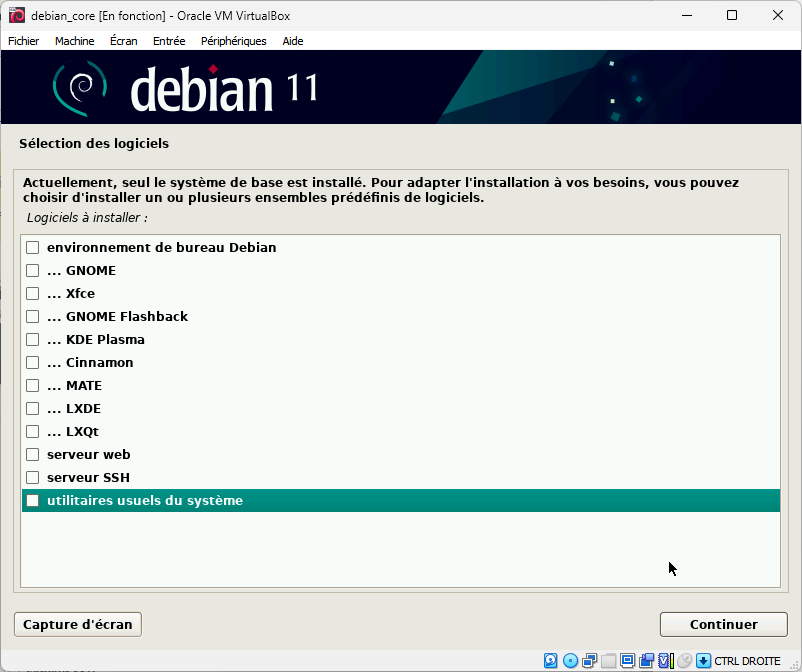The image size is (802, 672).
Task: Tick the KDE Plasma checkbox
Action: [32, 340]
